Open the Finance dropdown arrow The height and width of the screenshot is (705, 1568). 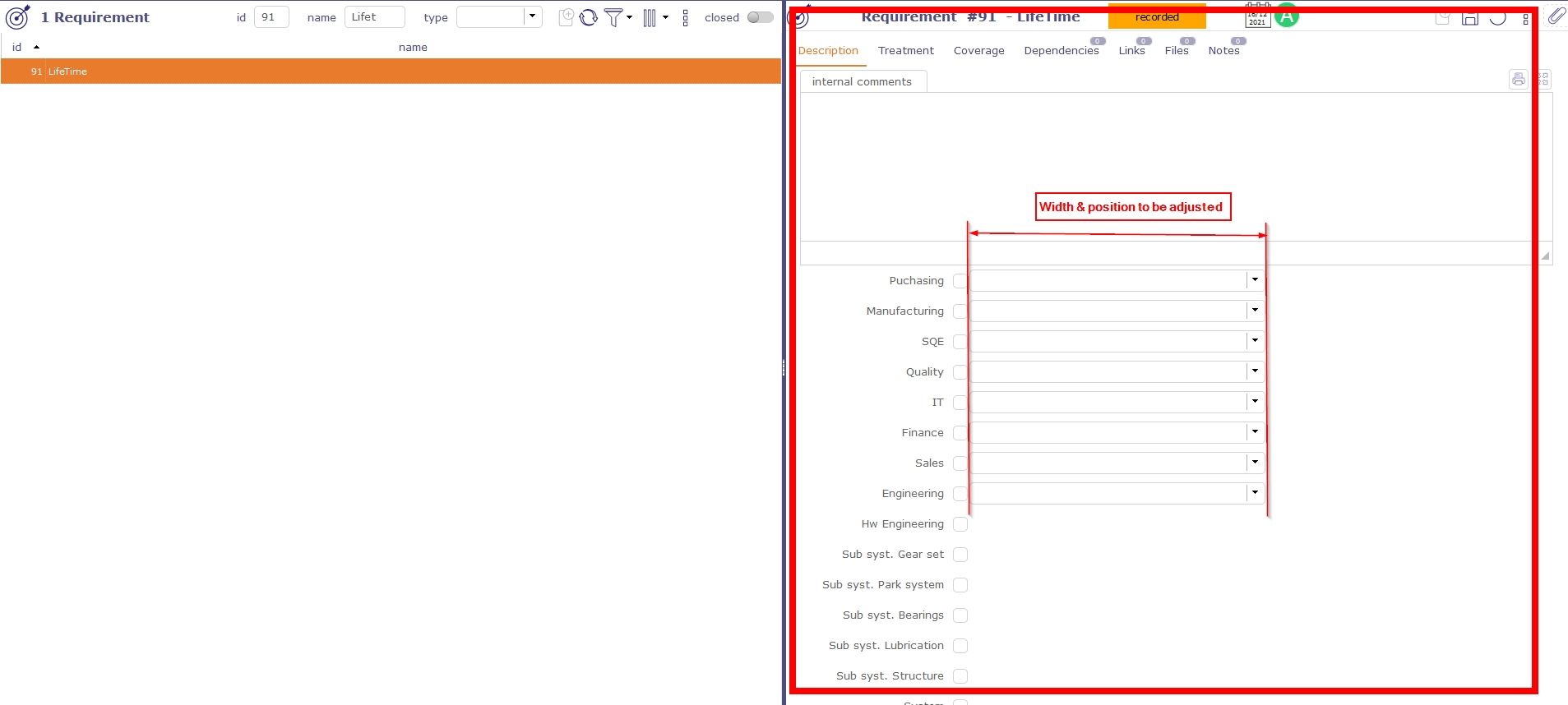(x=1255, y=432)
